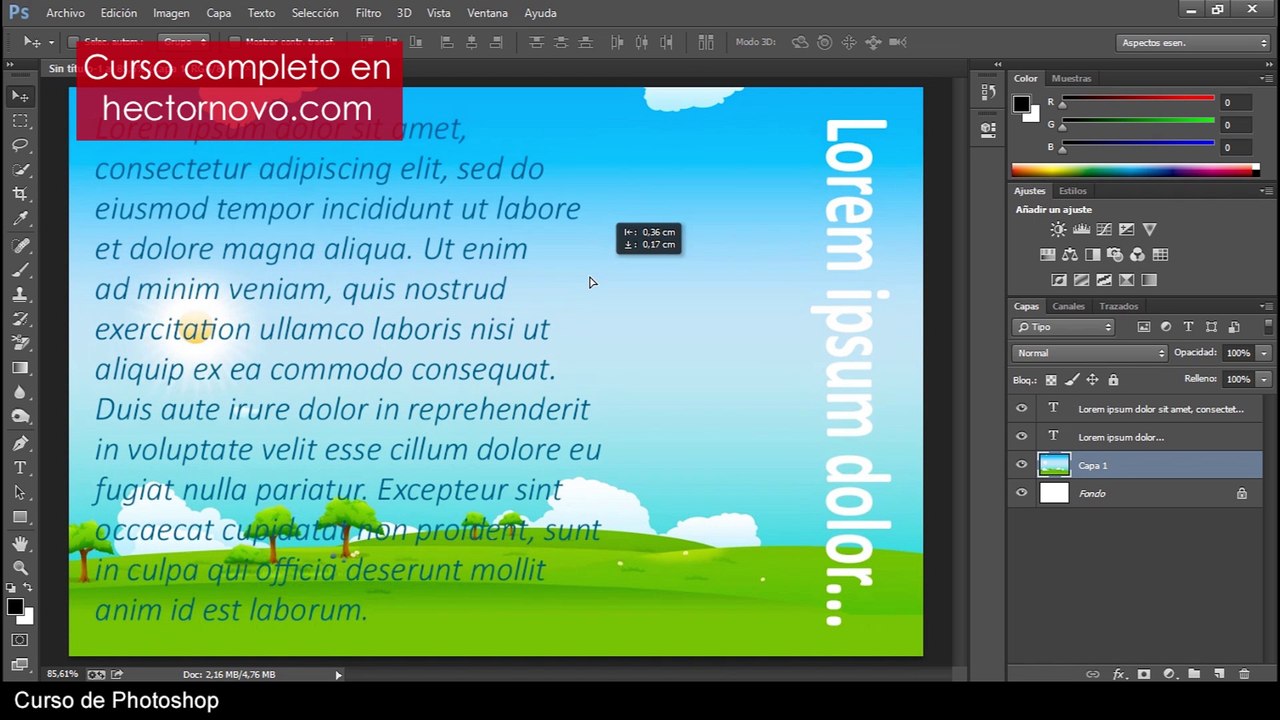Screen dimensions: 1280x720
Task: Select the Quick Selection tool
Action: (x=20, y=170)
